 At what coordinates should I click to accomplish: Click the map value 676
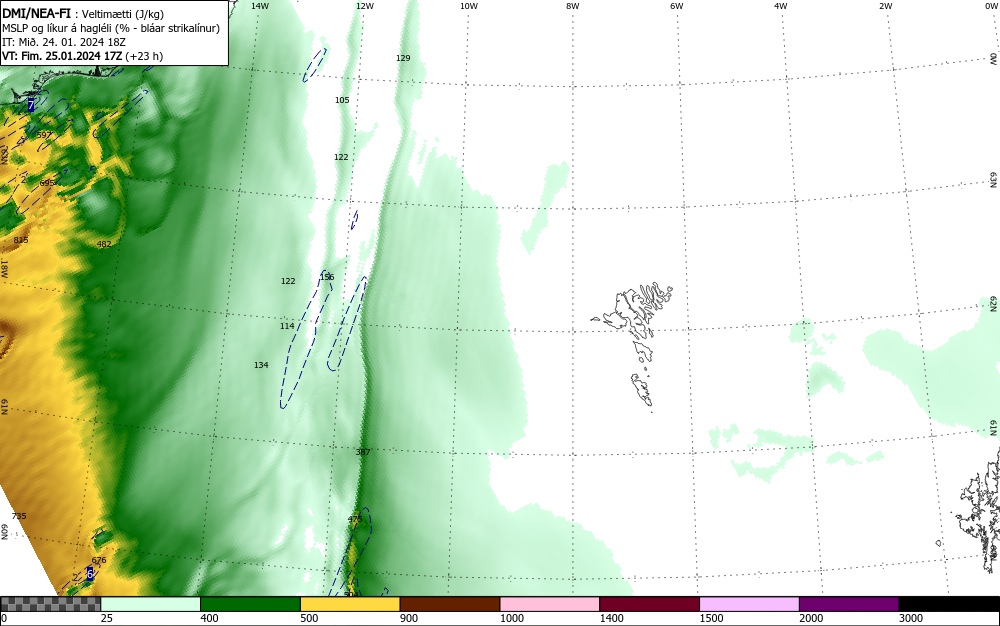pos(99,560)
